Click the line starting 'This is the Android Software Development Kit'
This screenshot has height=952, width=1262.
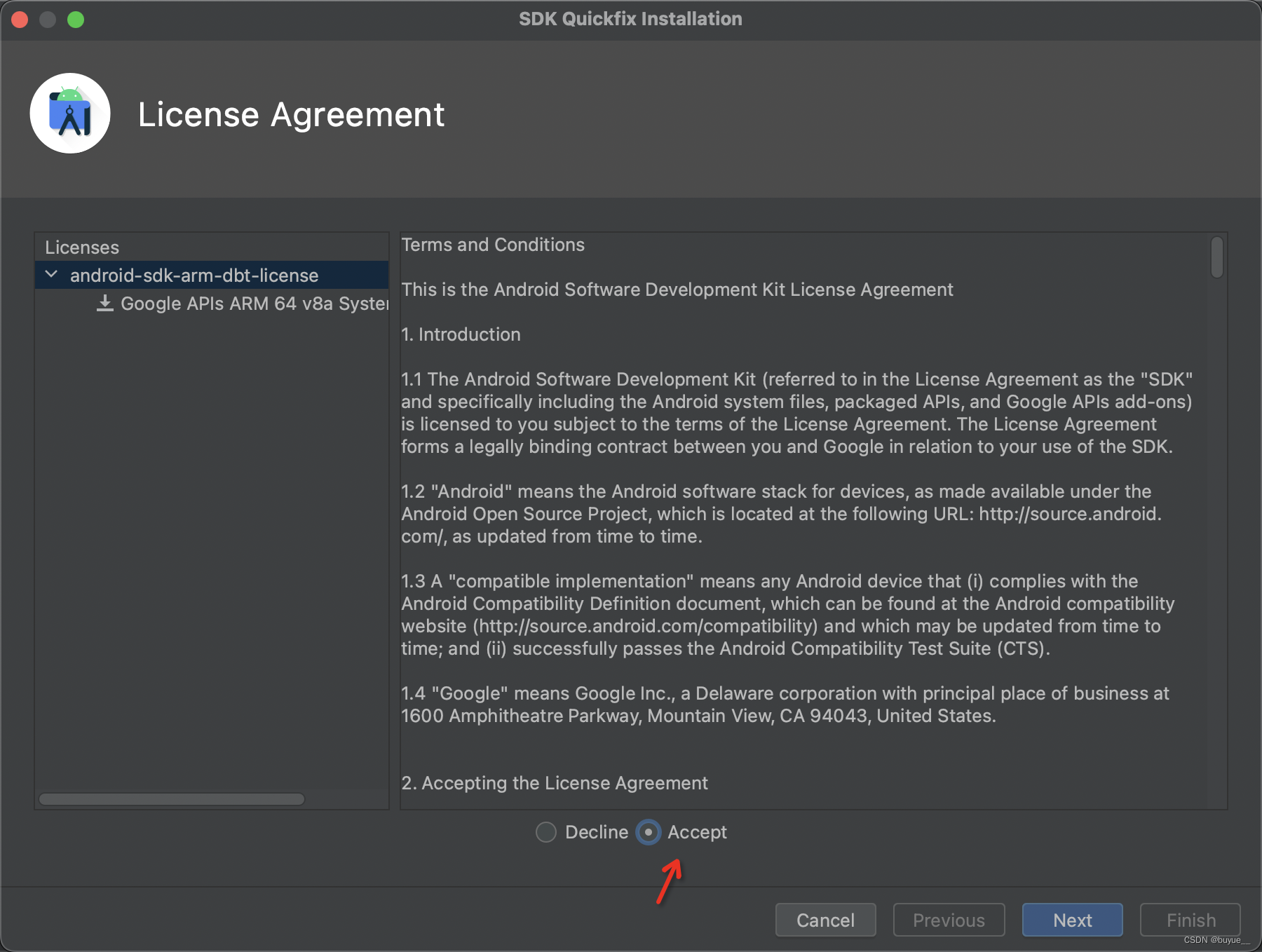click(677, 290)
